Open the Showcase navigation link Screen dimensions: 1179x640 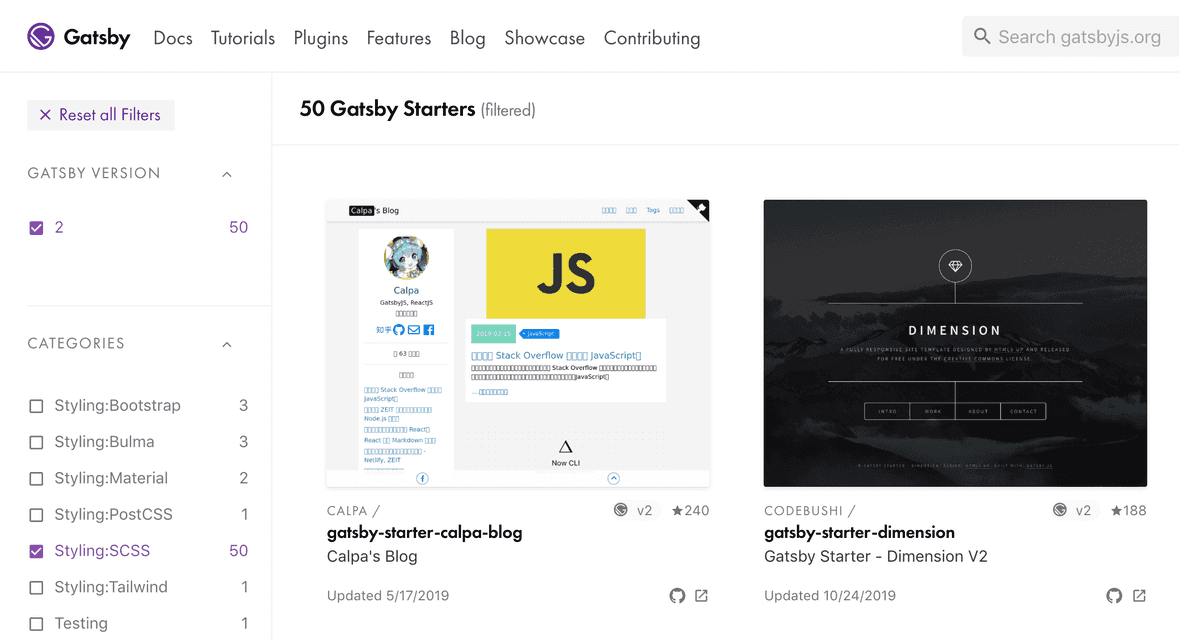(x=544, y=38)
